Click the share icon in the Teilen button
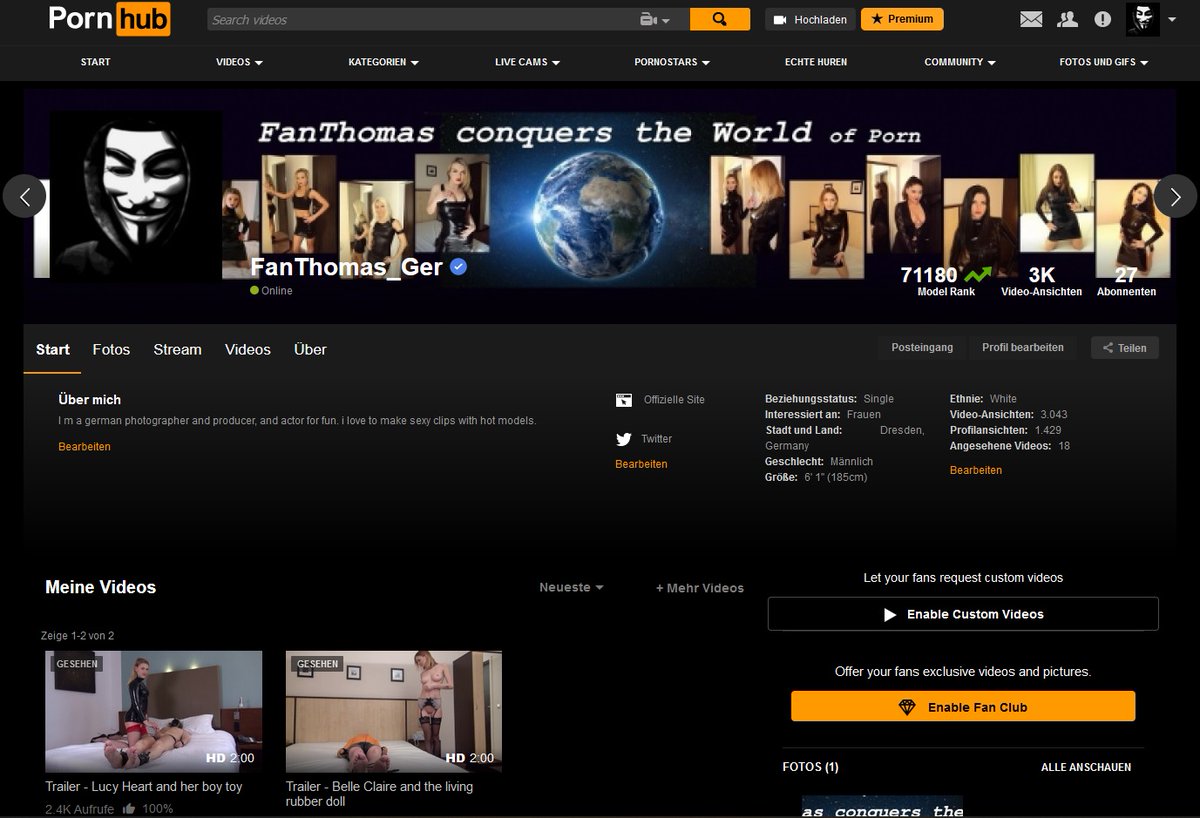The height and width of the screenshot is (818, 1200). pos(1108,348)
